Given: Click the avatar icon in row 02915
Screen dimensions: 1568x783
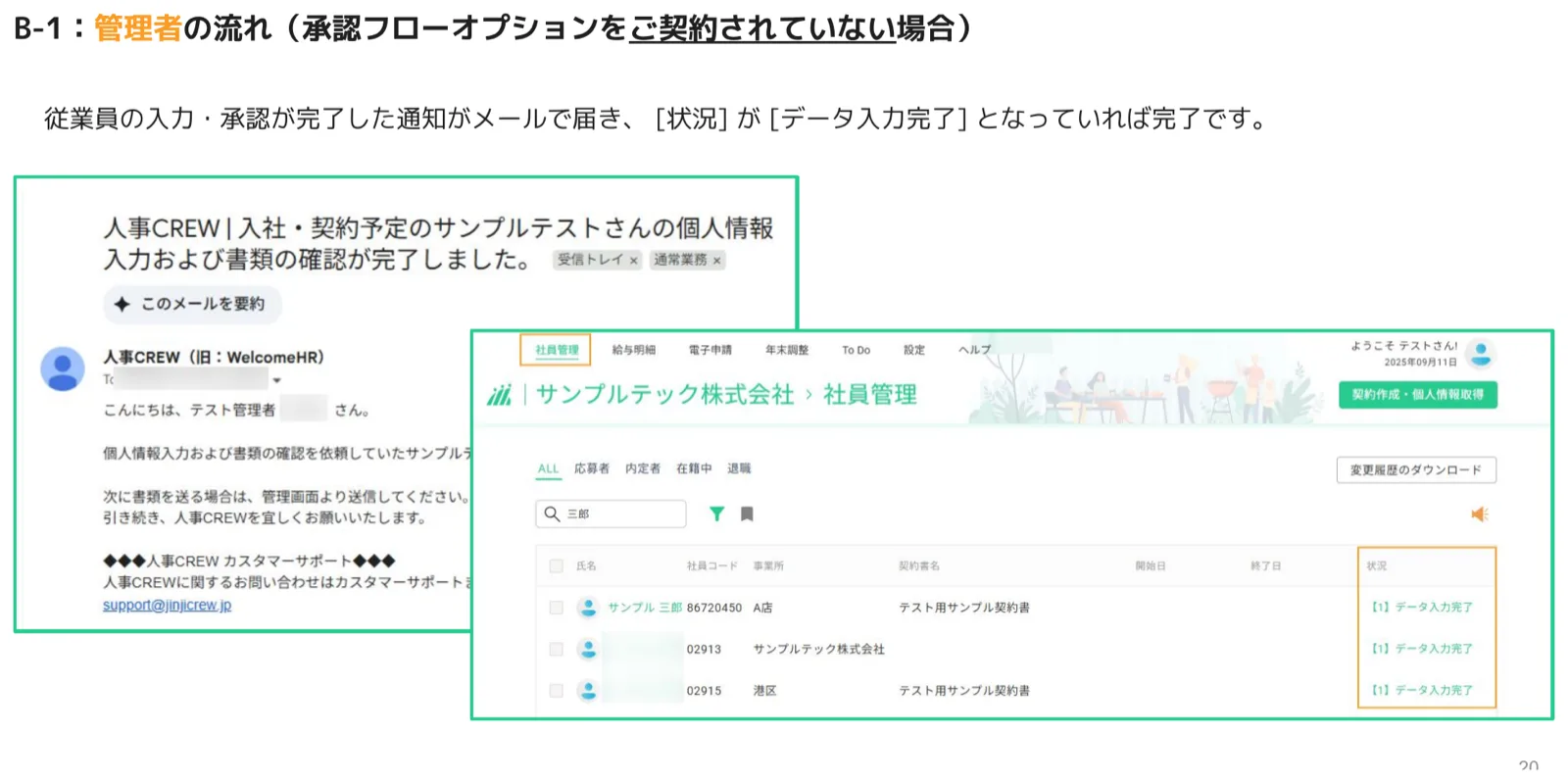Looking at the screenshot, I should click(x=588, y=691).
